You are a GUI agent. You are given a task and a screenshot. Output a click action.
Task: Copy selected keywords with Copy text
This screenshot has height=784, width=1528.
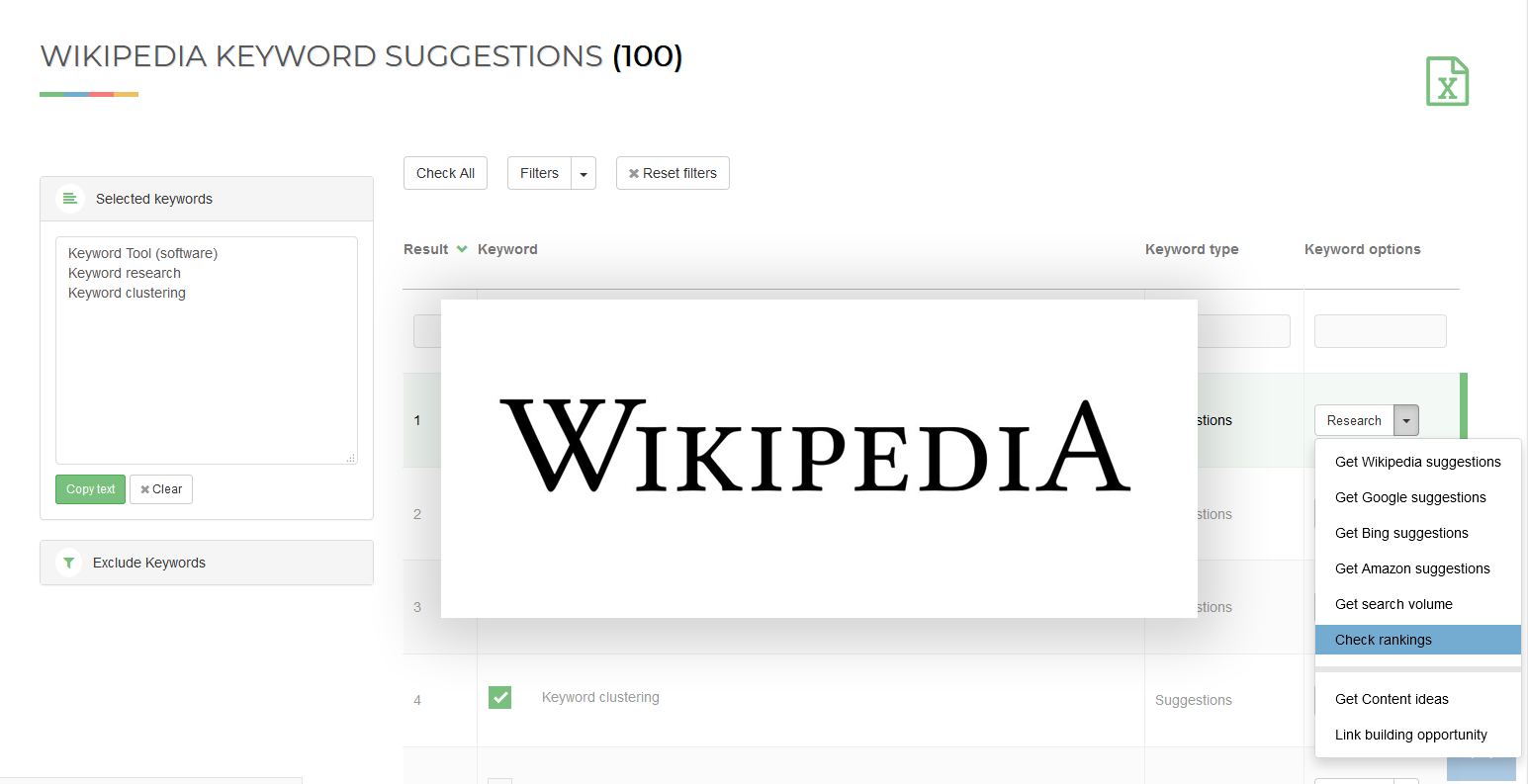click(90, 488)
